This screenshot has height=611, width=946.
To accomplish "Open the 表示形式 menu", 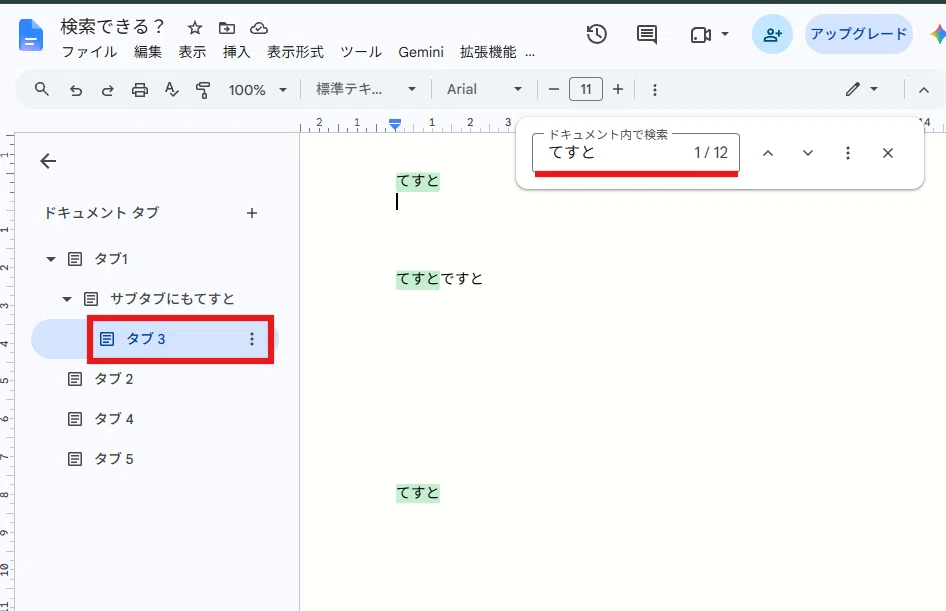I will click(296, 52).
